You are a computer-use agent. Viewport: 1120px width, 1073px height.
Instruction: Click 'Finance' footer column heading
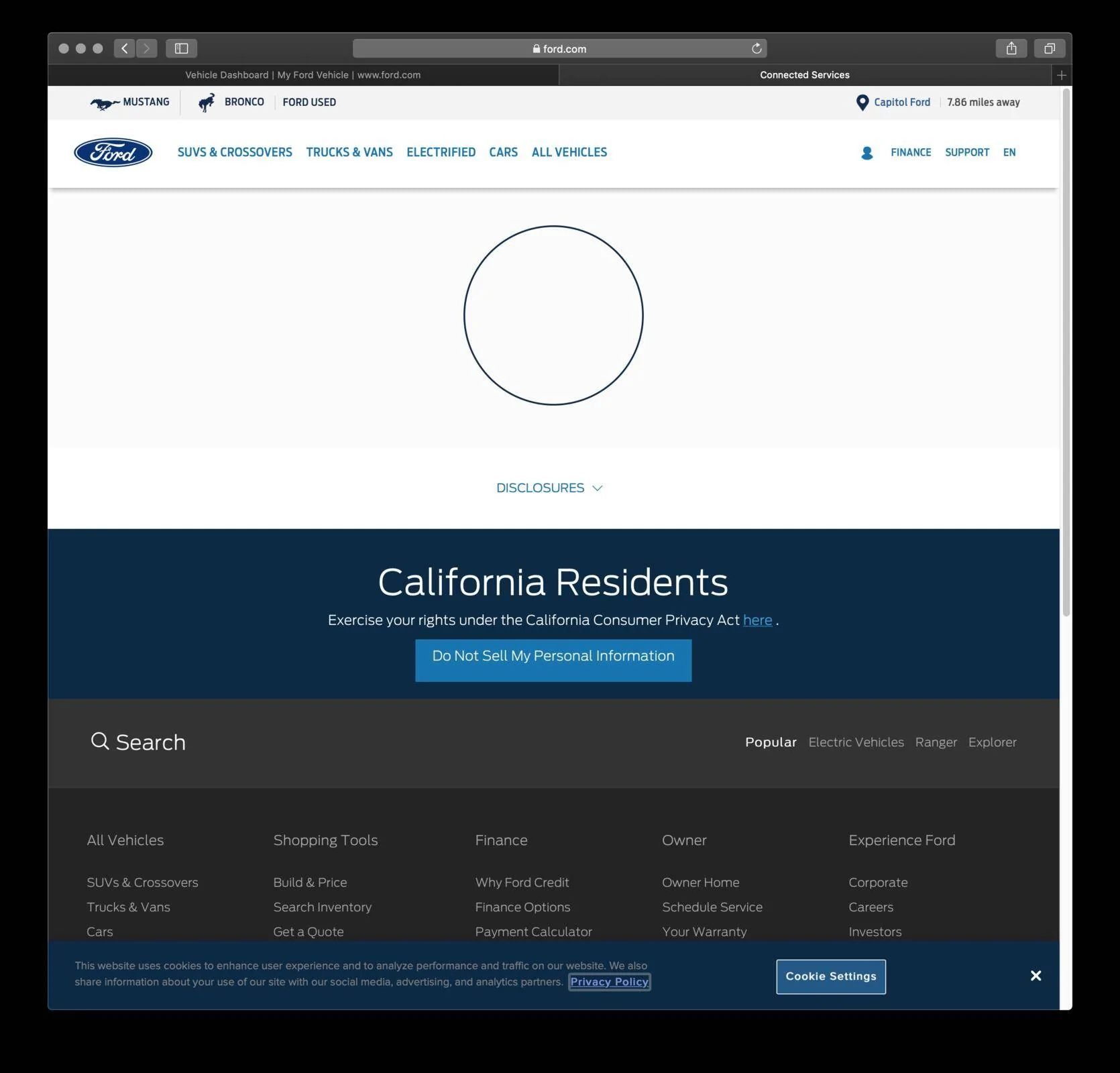pos(501,840)
